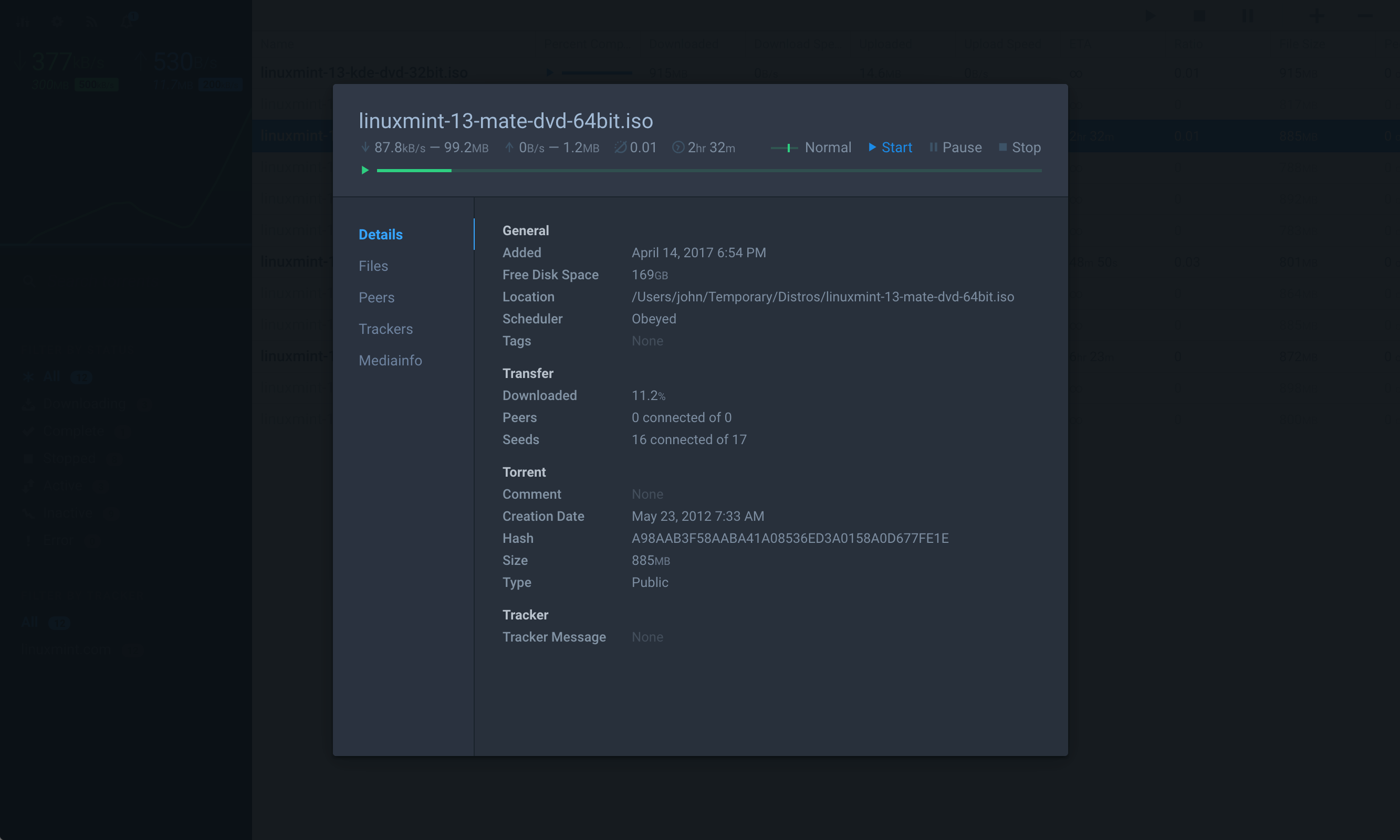
Task: Click the torrent Location file path
Action: (822, 297)
